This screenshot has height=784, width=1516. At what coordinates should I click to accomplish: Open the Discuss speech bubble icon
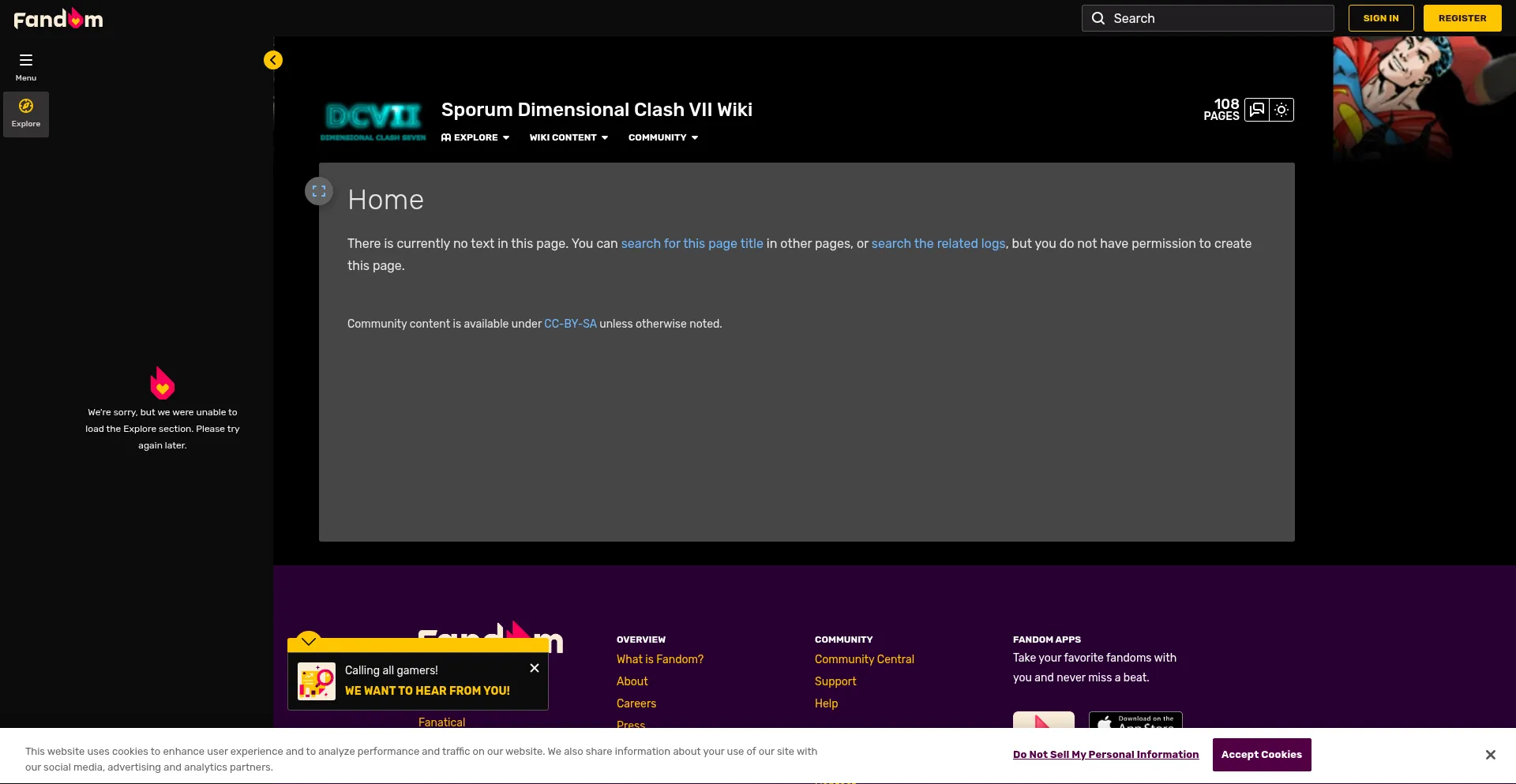1257,110
